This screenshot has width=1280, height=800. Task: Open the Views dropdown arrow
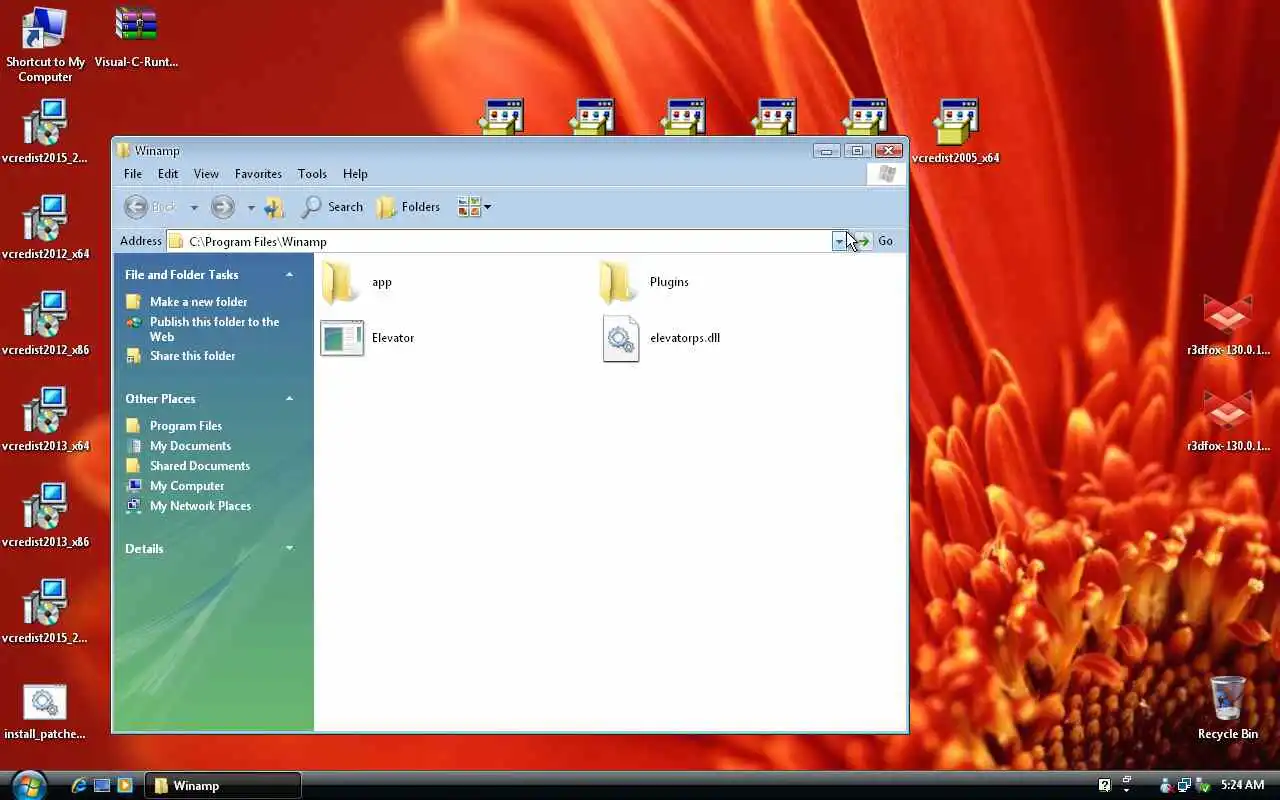[487, 207]
